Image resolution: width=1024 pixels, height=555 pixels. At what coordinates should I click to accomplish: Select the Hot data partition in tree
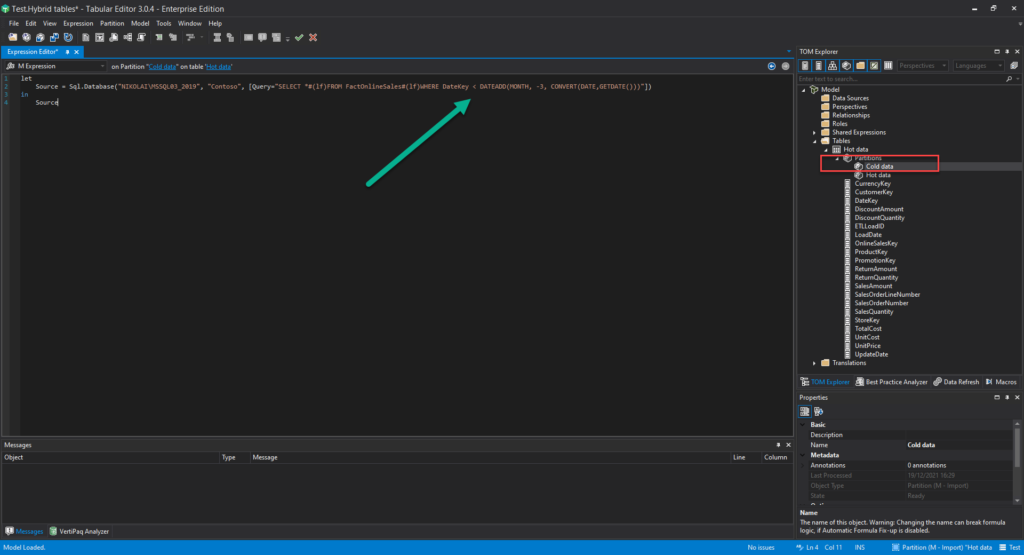[878, 175]
